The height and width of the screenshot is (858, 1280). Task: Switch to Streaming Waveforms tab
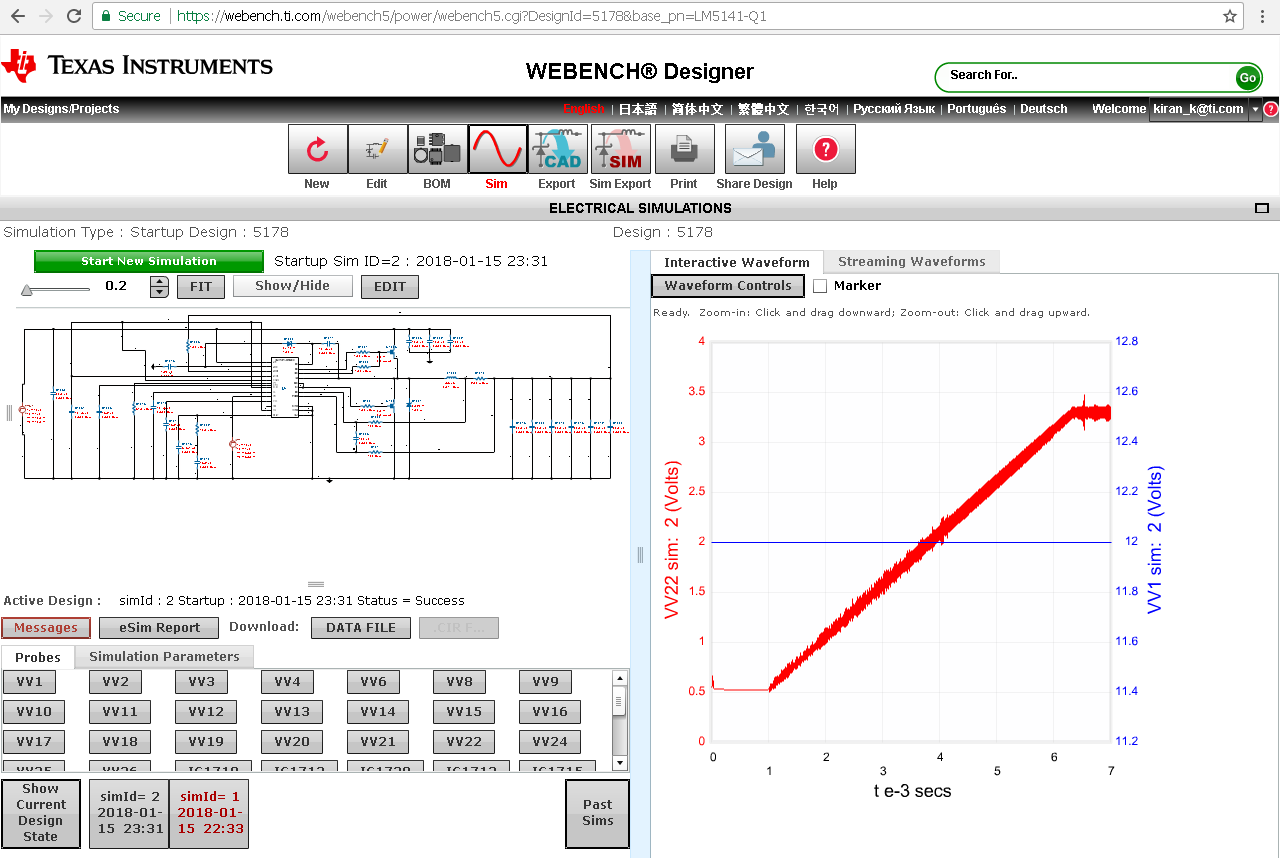pyautogui.click(x=911, y=262)
